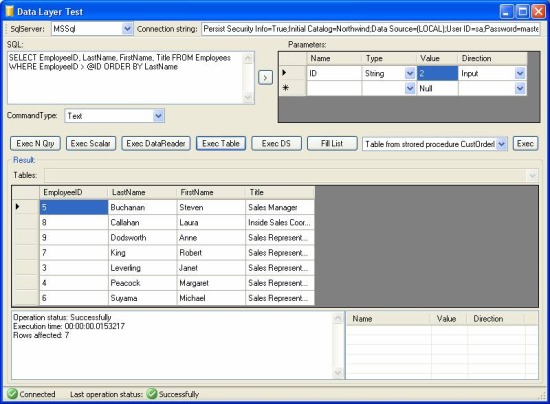This screenshot has width=550, height=404.
Task: Open the String type dropdown for the ID parameter
Action: 410,73
